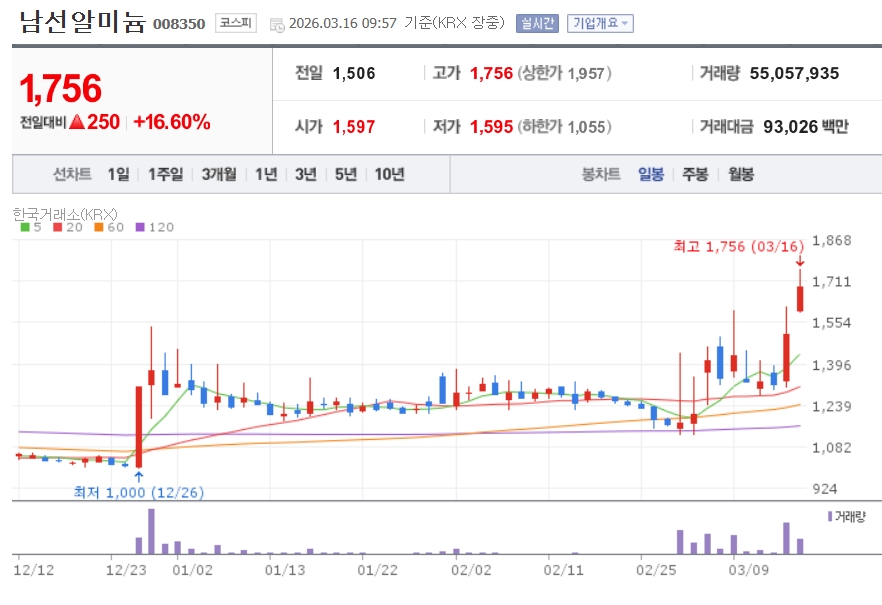The image size is (882, 605).
Task: Open the 기업개요 dropdown
Action: click(x=600, y=23)
